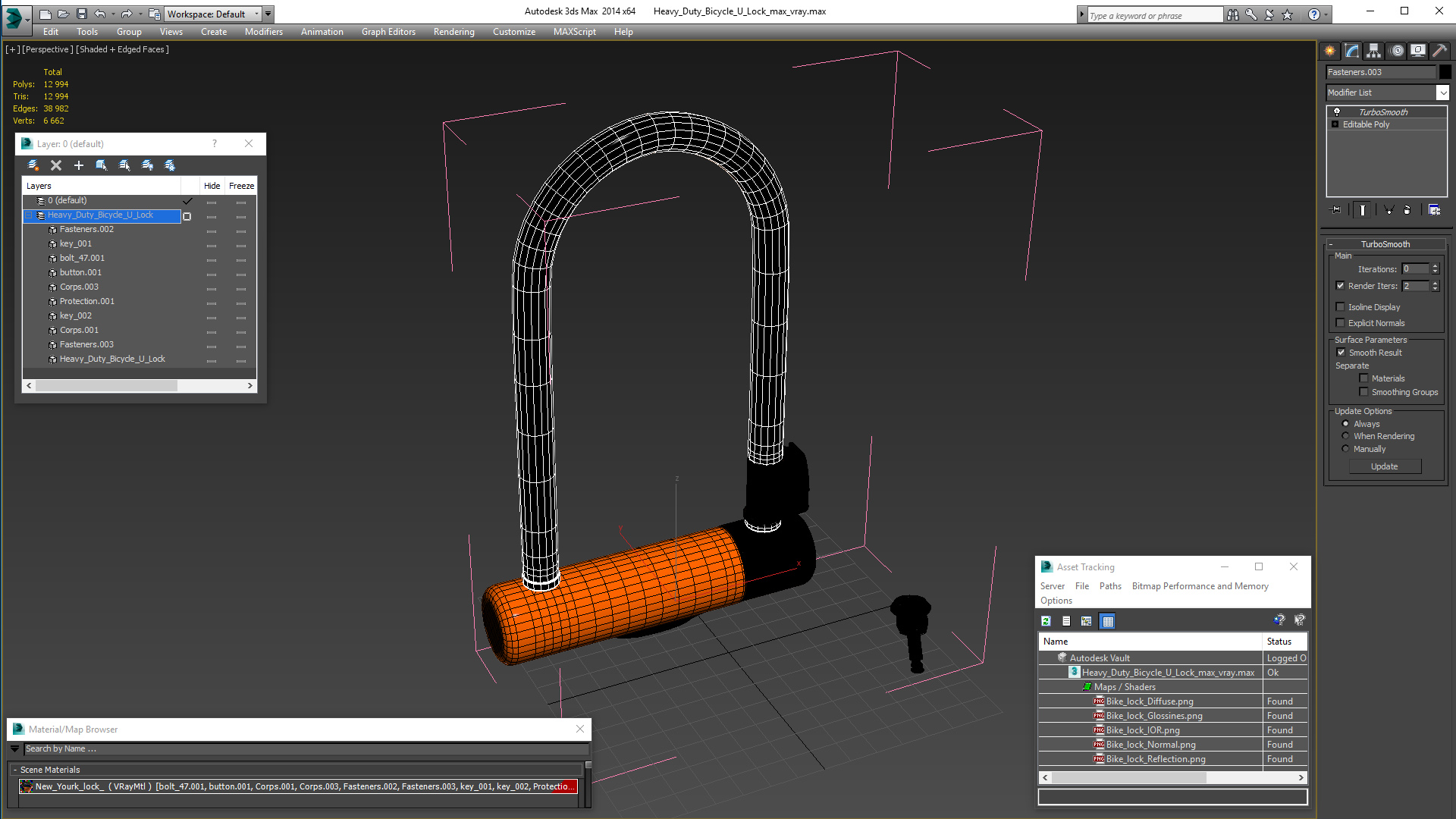Open the Rendering menu
The image size is (1456, 819).
pyautogui.click(x=453, y=32)
